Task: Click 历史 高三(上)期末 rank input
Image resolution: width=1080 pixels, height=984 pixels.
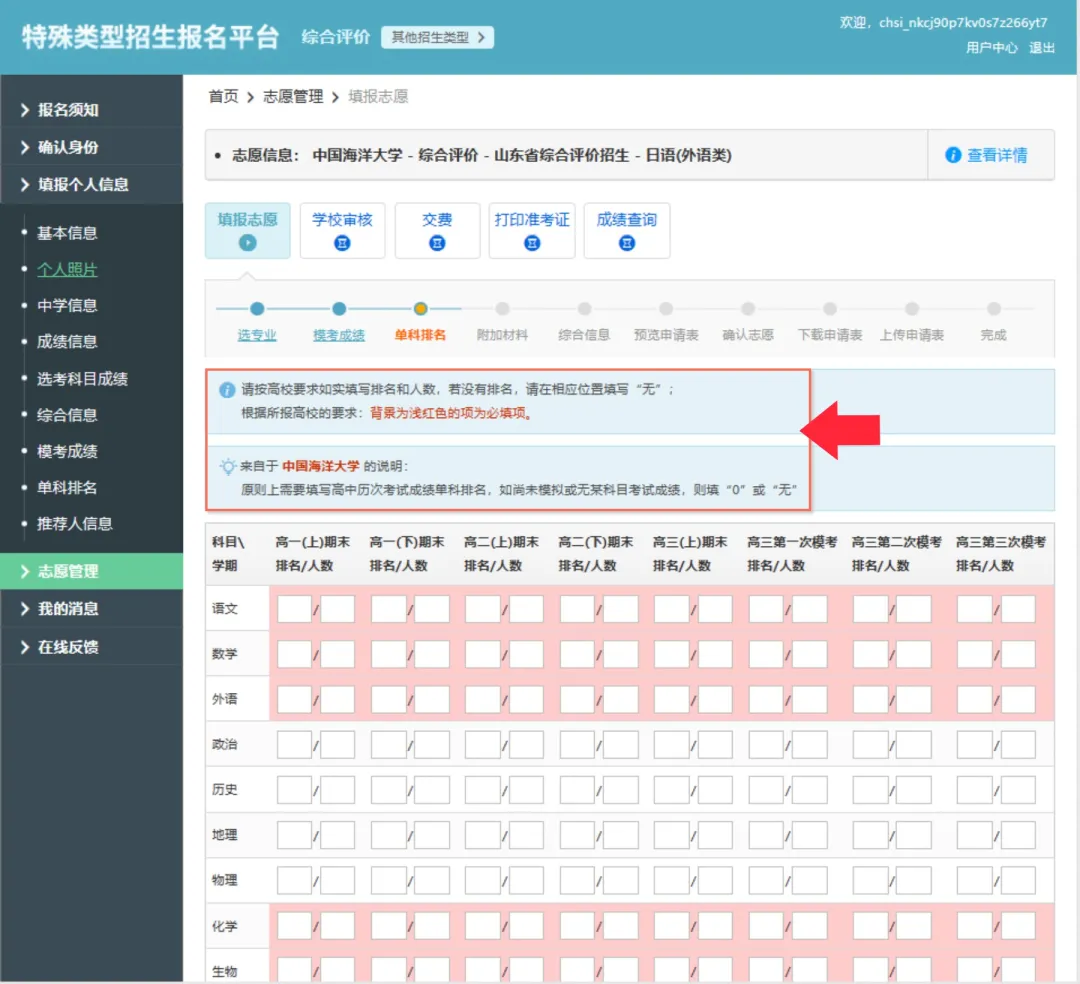Action: pos(672,790)
